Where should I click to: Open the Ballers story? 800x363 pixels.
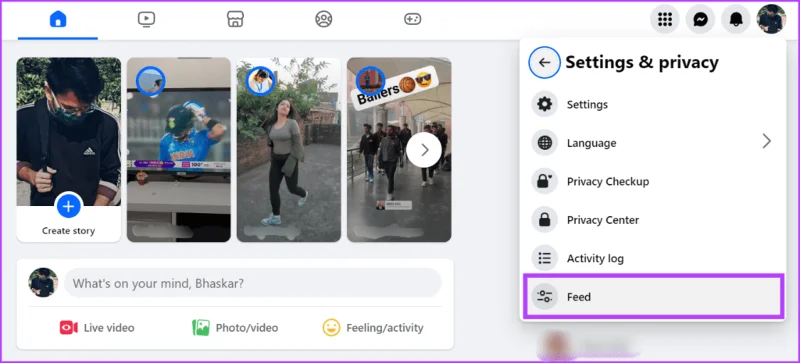[399, 150]
